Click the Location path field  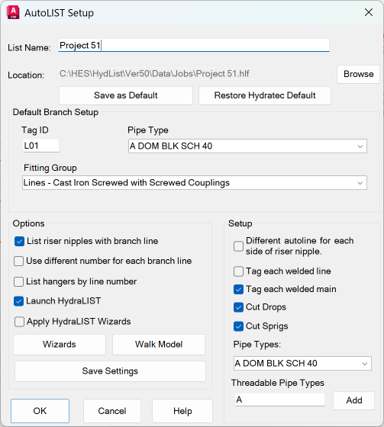[x=194, y=74]
